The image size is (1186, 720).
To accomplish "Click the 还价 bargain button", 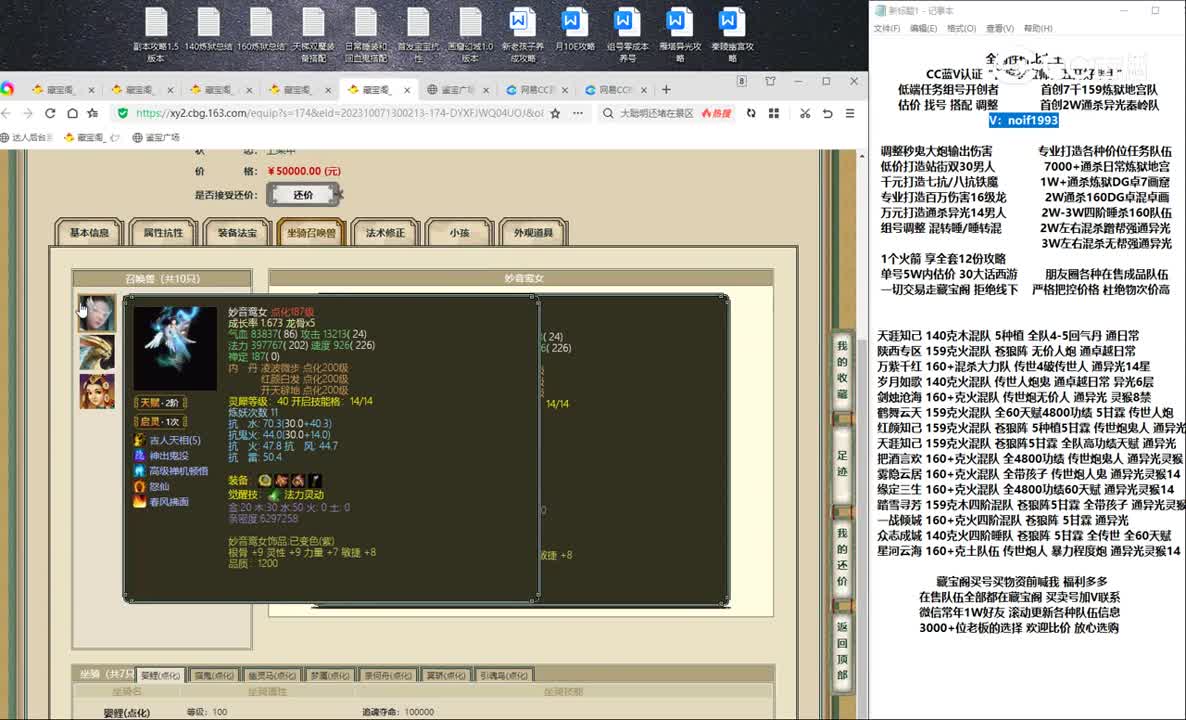I will coord(303,195).
